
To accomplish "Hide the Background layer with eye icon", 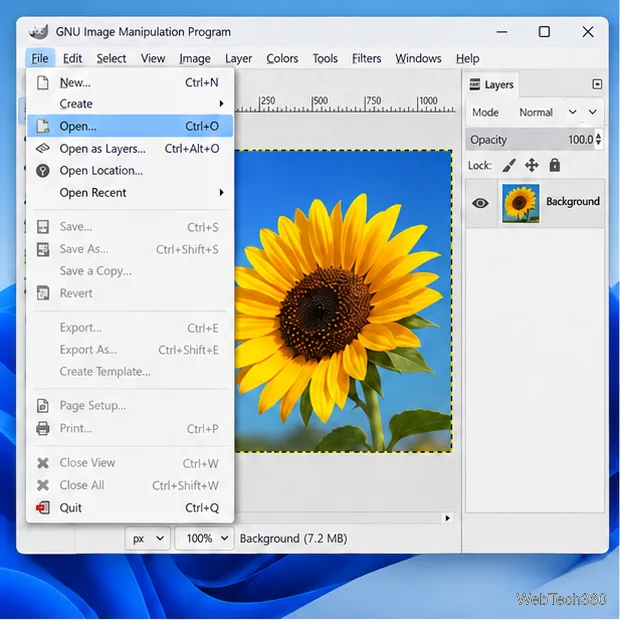I will (x=480, y=203).
